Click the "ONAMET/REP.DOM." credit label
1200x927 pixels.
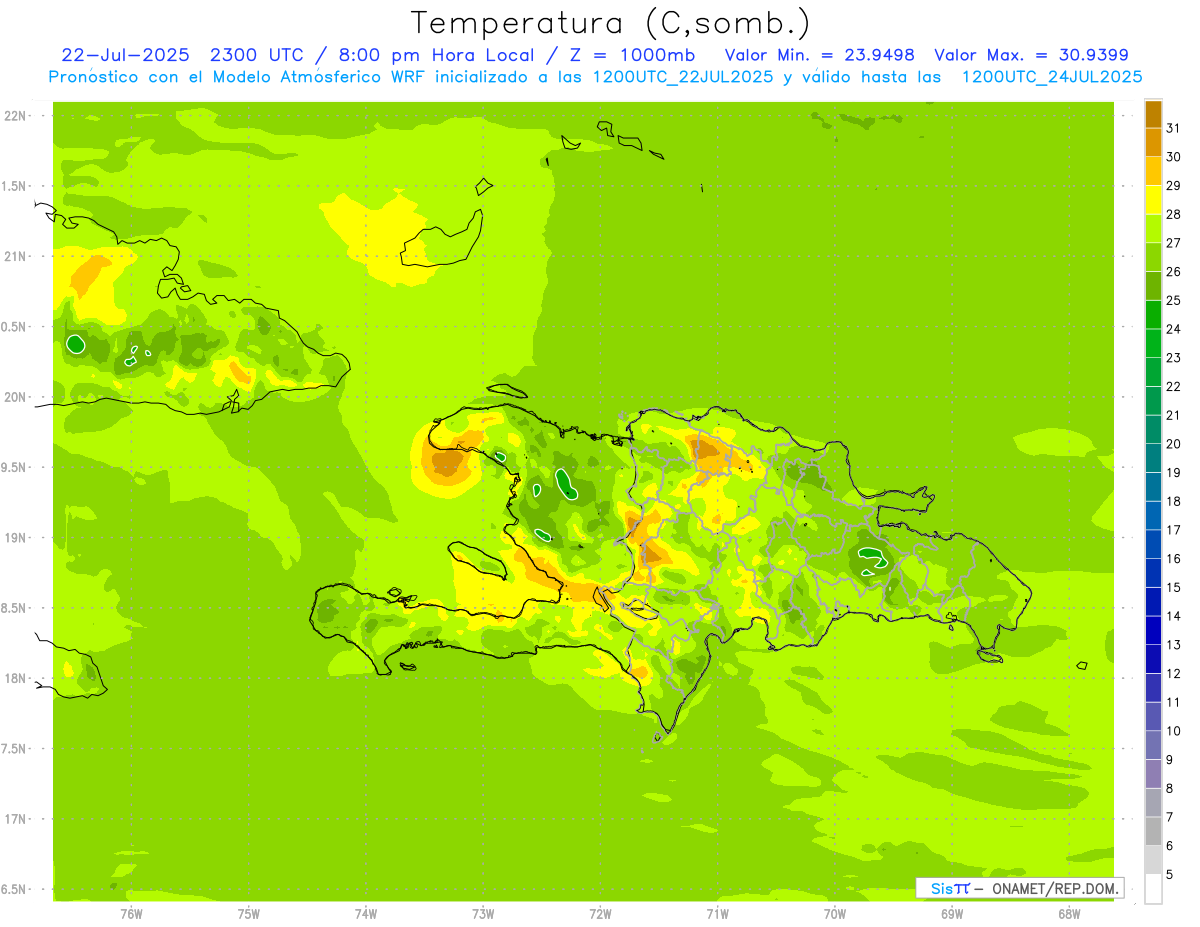(x=1057, y=888)
